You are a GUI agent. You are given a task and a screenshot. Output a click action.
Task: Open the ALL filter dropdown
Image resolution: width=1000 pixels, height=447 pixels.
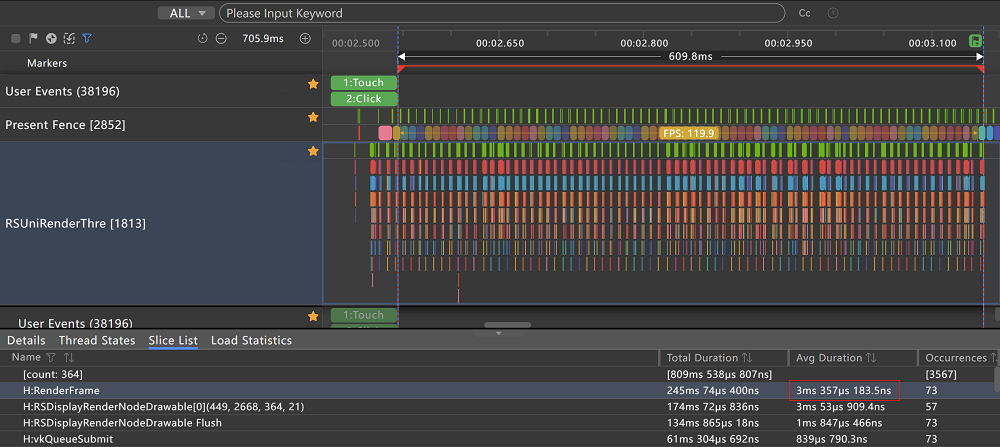point(186,13)
